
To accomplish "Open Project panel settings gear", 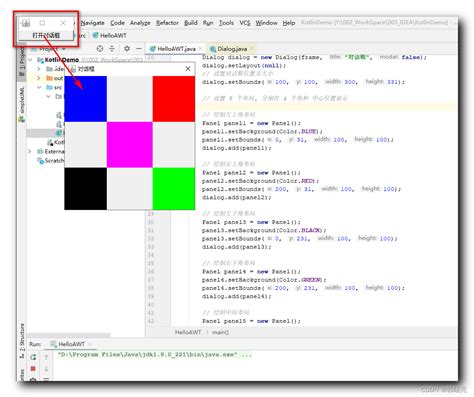I will point(127,49).
